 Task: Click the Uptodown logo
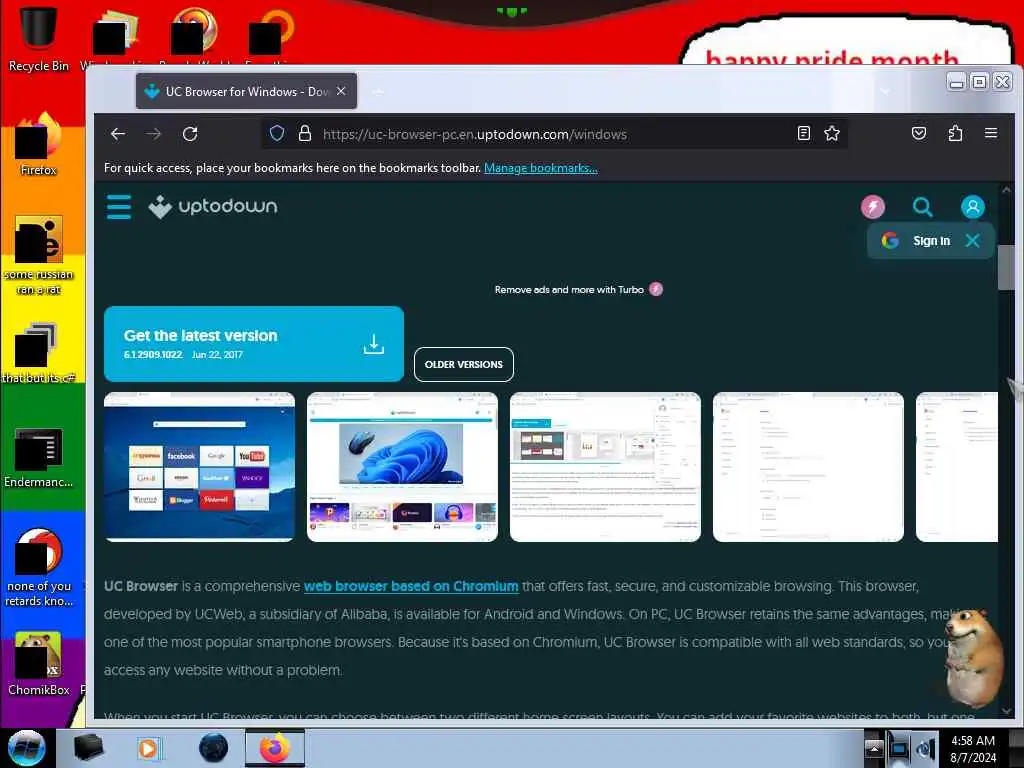pyautogui.click(x=213, y=207)
